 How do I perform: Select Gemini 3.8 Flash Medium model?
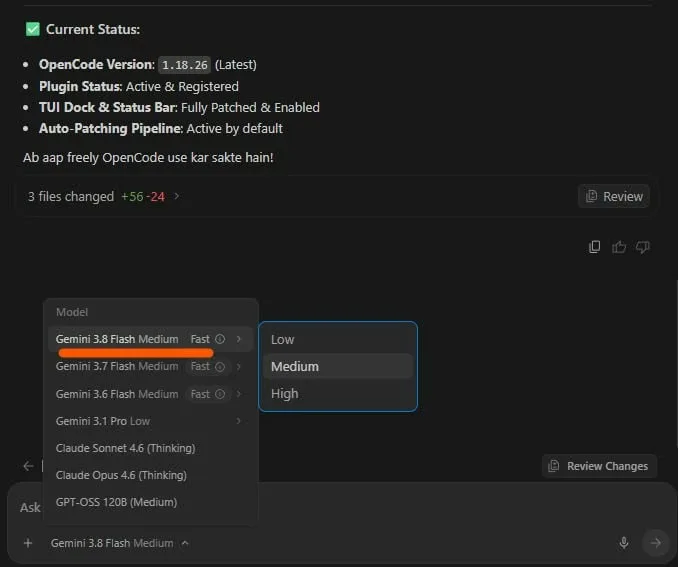[150, 339]
